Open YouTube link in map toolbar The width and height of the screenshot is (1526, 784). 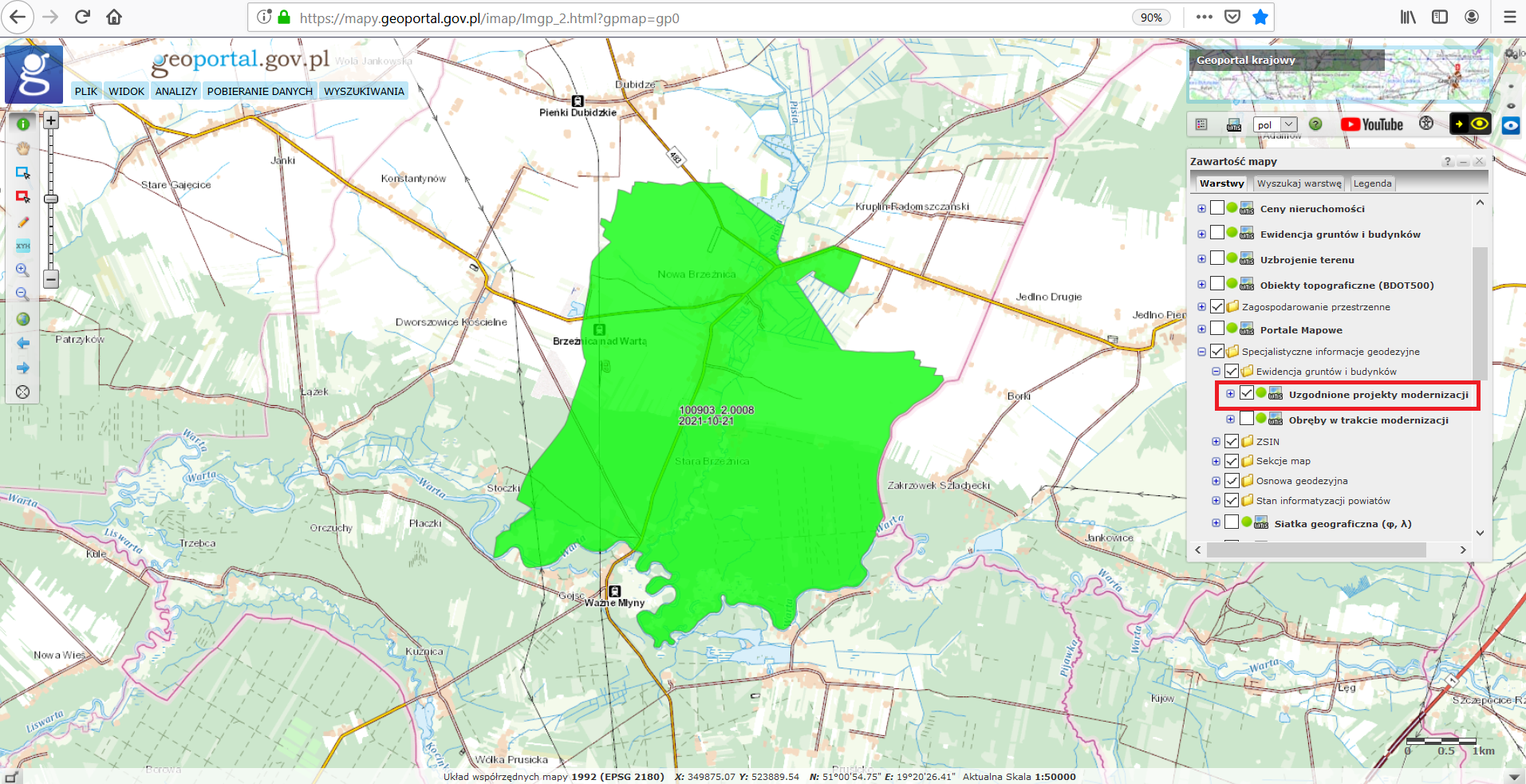click(1372, 124)
